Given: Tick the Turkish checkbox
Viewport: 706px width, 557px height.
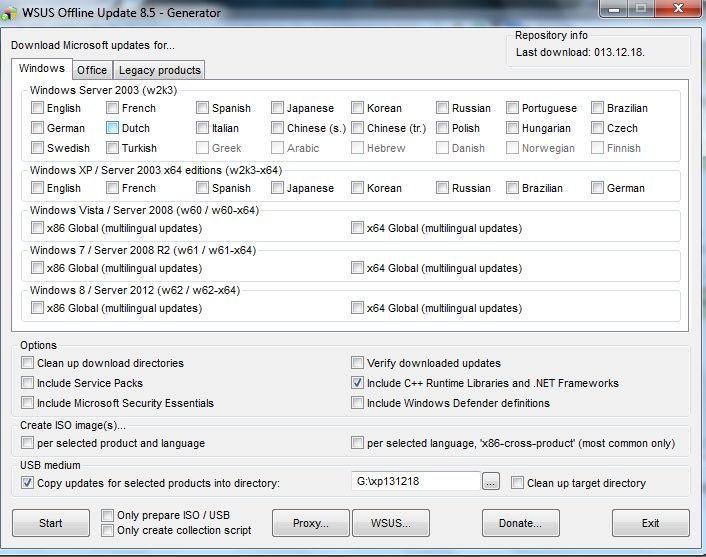Looking at the screenshot, I should coord(113,148).
